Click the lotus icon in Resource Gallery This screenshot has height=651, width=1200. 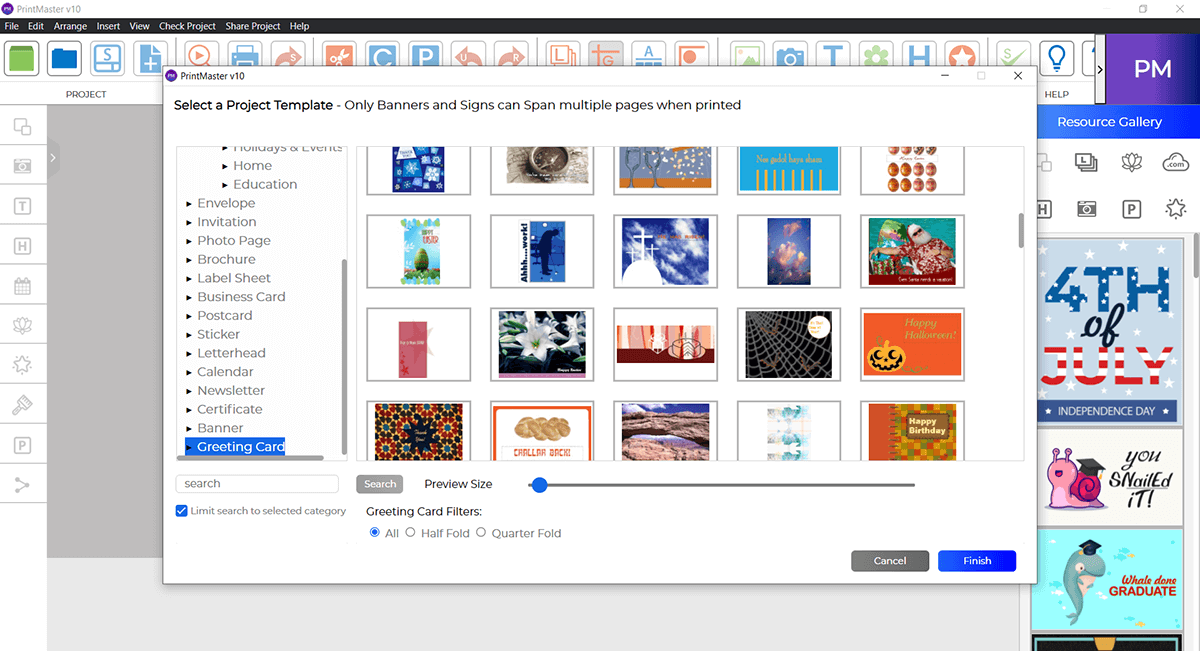(1131, 162)
